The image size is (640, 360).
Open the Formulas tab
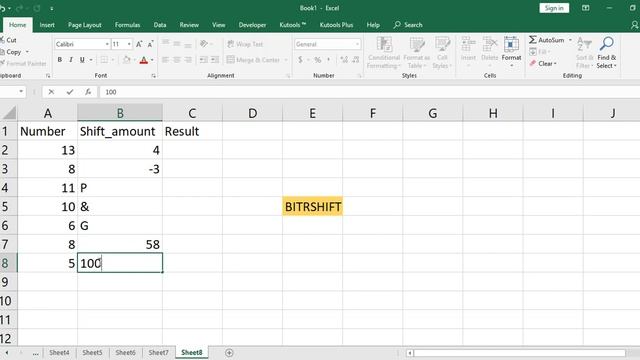[127, 25]
